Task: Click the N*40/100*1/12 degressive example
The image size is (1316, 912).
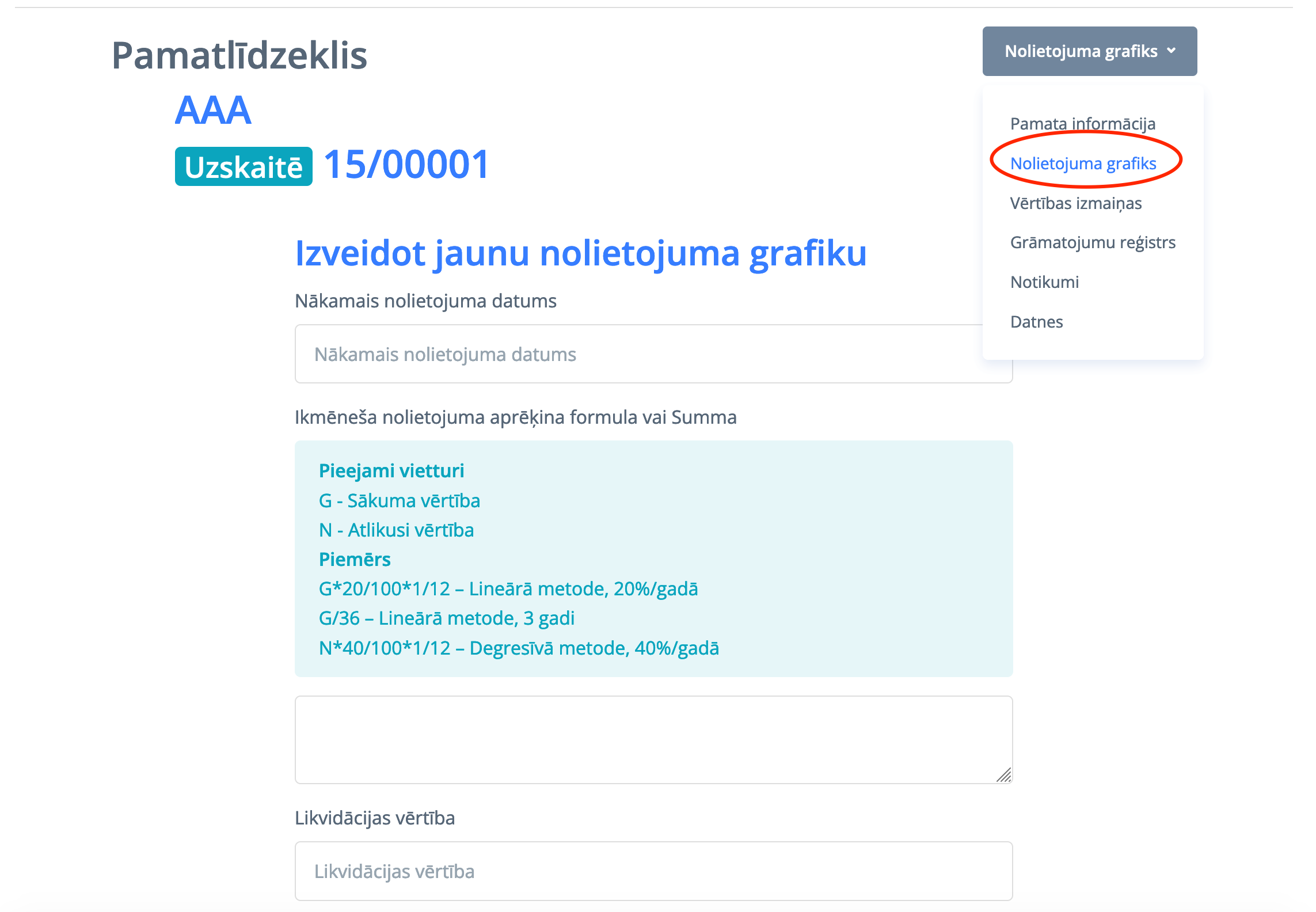Action: click(x=518, y=648)
